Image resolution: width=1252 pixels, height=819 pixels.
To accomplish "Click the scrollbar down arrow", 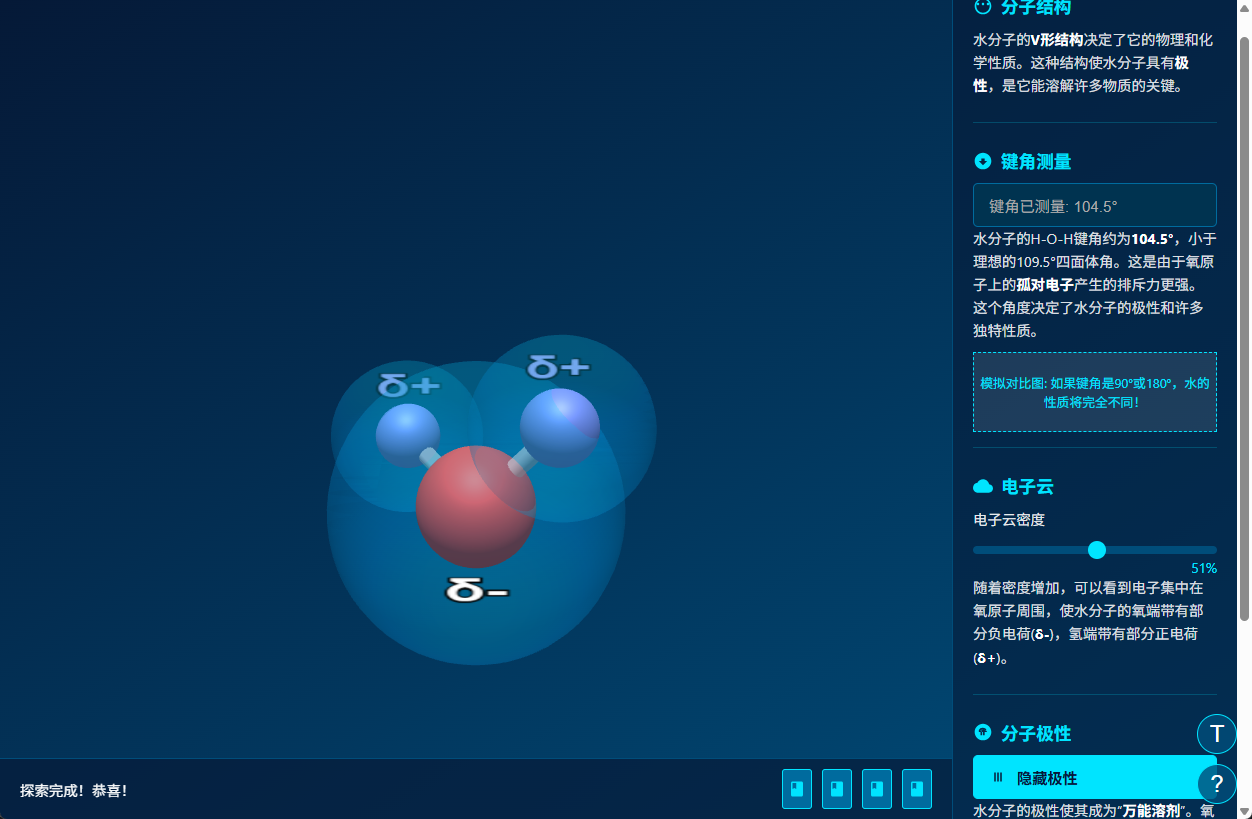I will 1246,811.
